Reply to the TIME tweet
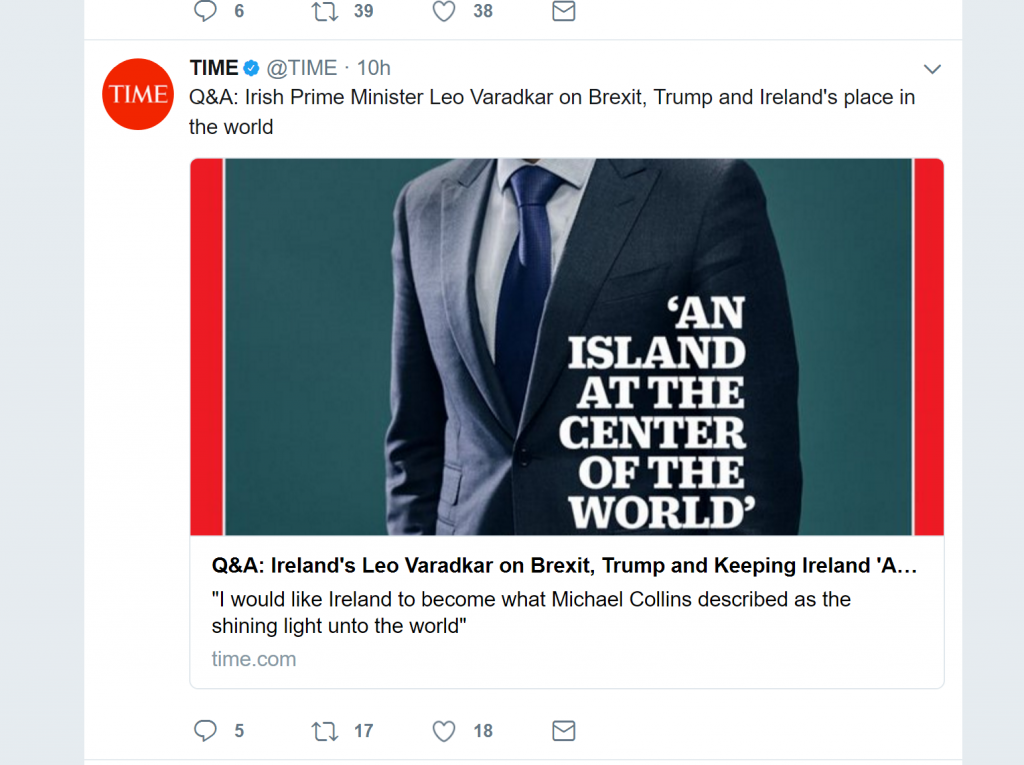Image resolution: width=1024 pixels, height=765 pixels. tap(205, 731)
